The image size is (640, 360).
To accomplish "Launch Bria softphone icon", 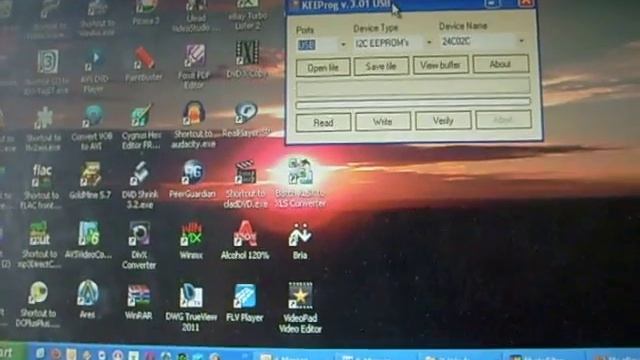I will (300, 241).
